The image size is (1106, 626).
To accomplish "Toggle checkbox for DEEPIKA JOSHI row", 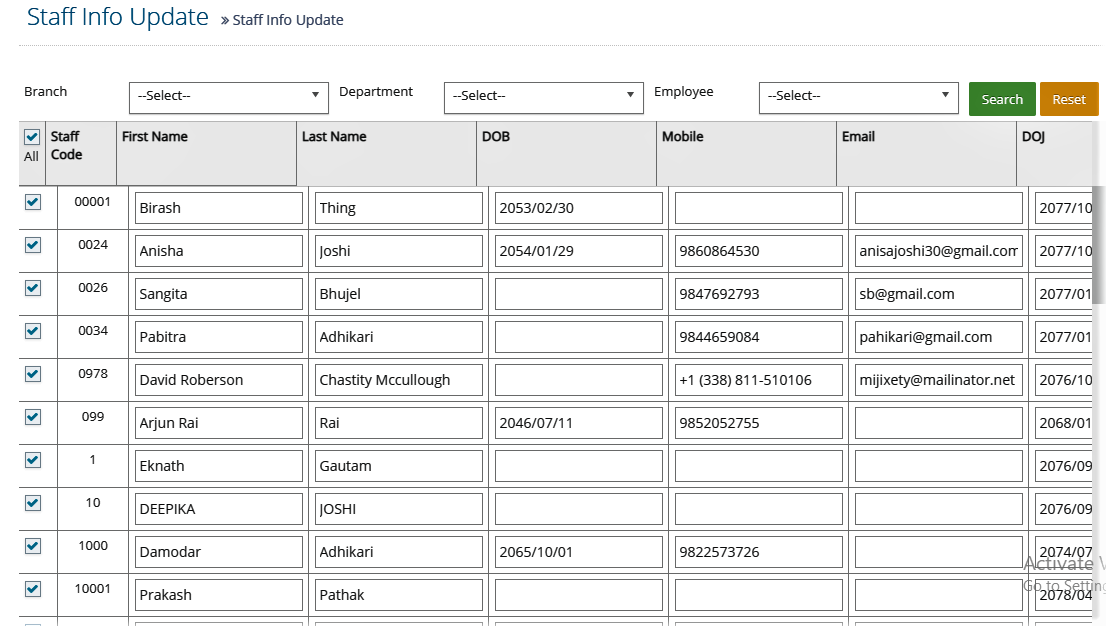I will click(32, 503).
